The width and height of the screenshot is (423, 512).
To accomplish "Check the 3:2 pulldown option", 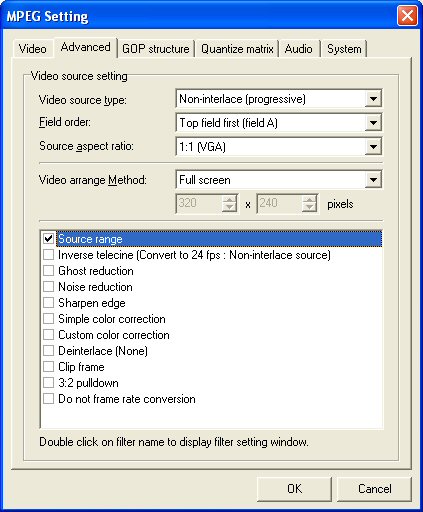I will pyautogui.click(x=49, y=383).
